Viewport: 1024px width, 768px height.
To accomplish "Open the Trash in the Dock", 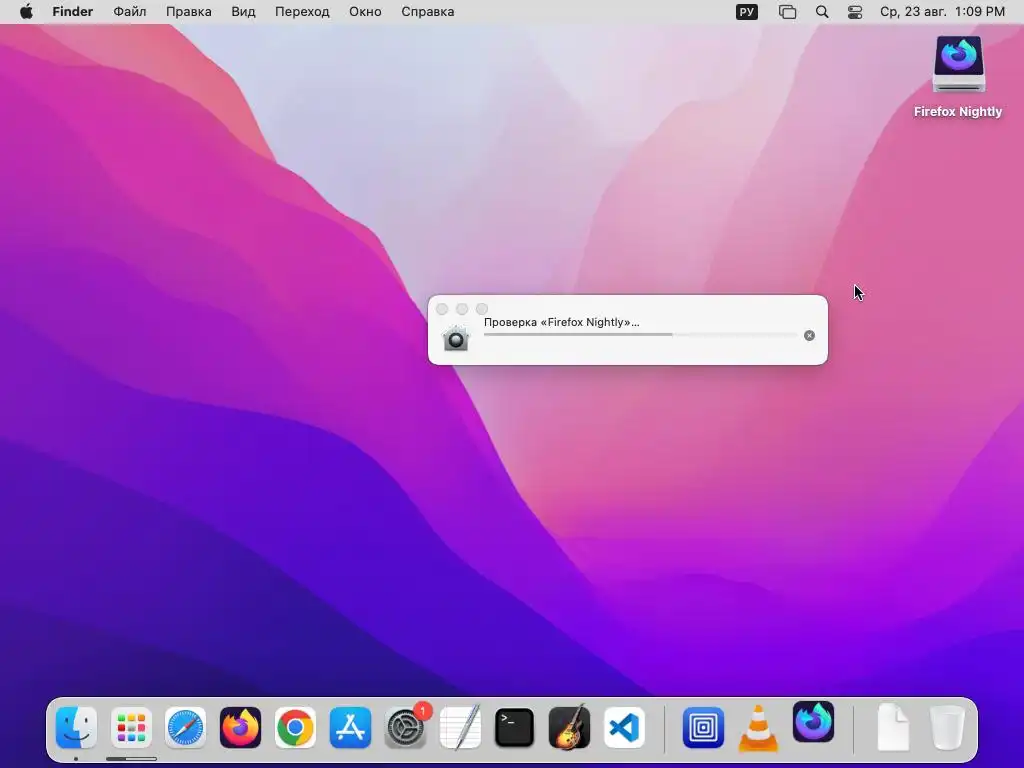I will pyautogui.click(x=947, y=727).
